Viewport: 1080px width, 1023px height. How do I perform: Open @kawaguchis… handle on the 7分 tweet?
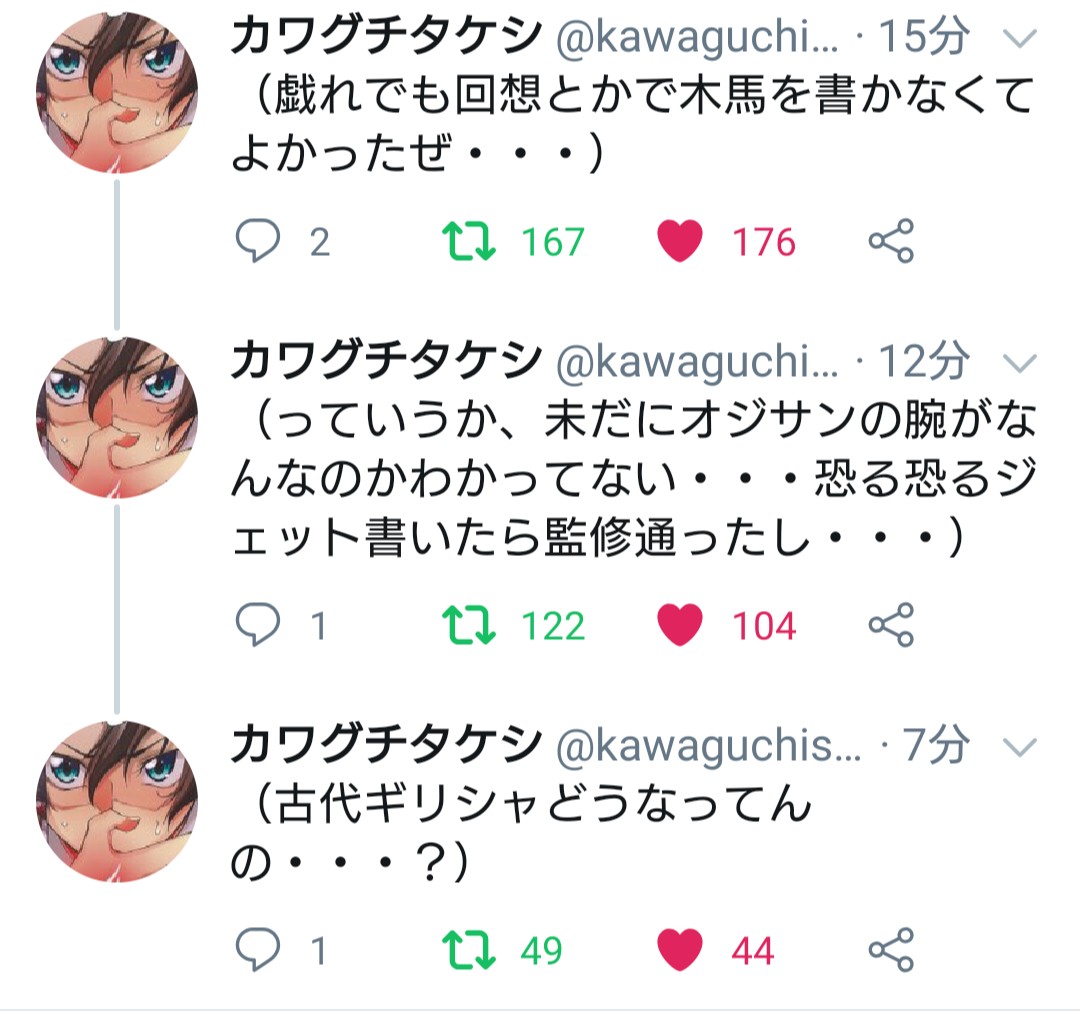point(709,747)
